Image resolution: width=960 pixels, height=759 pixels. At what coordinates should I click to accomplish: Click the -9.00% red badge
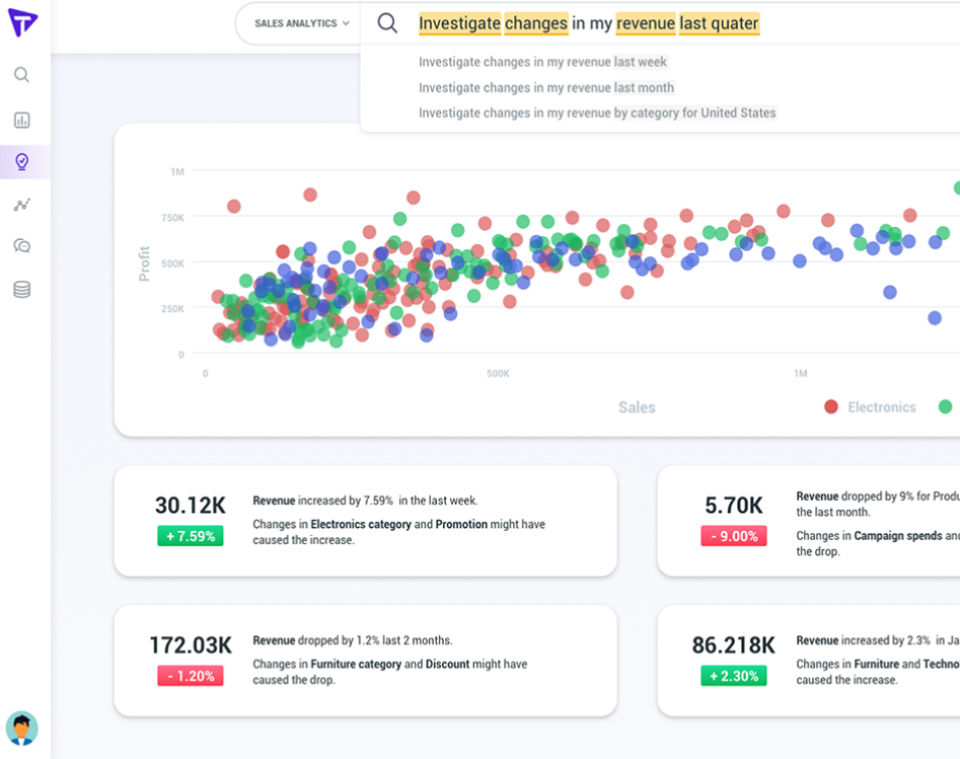733,536
